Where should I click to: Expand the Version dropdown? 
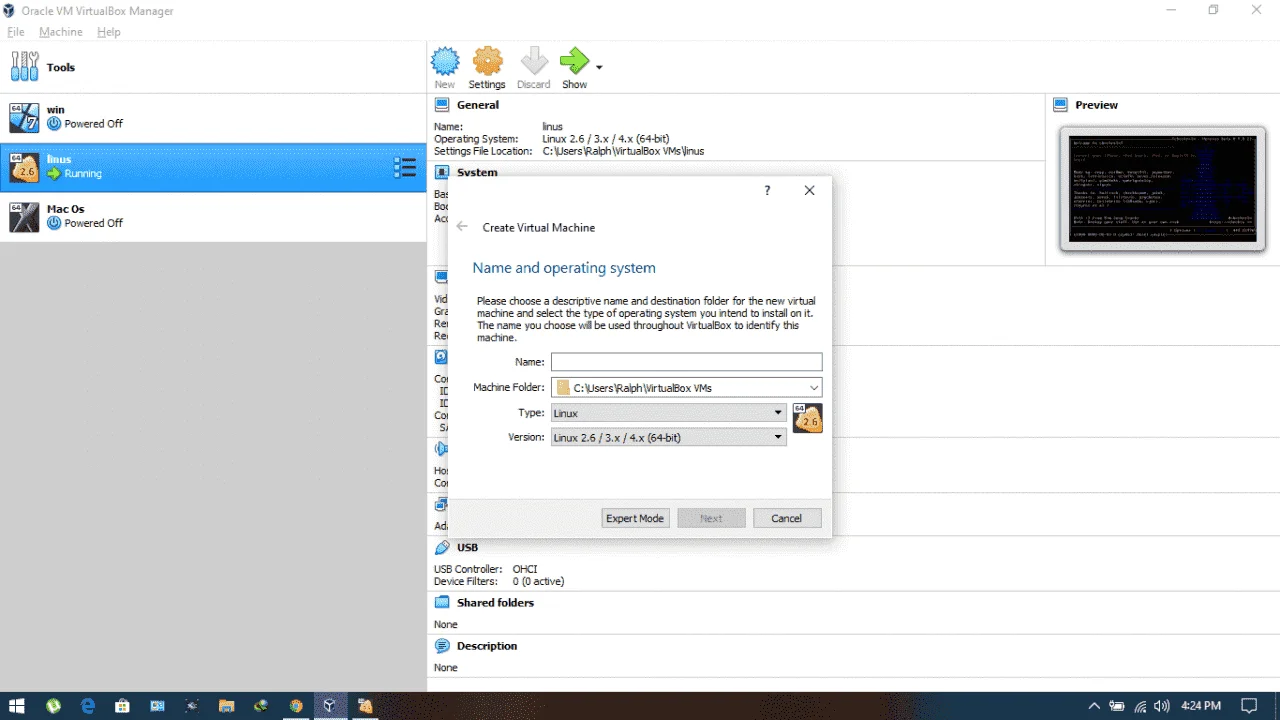click(x=668, y=437)
